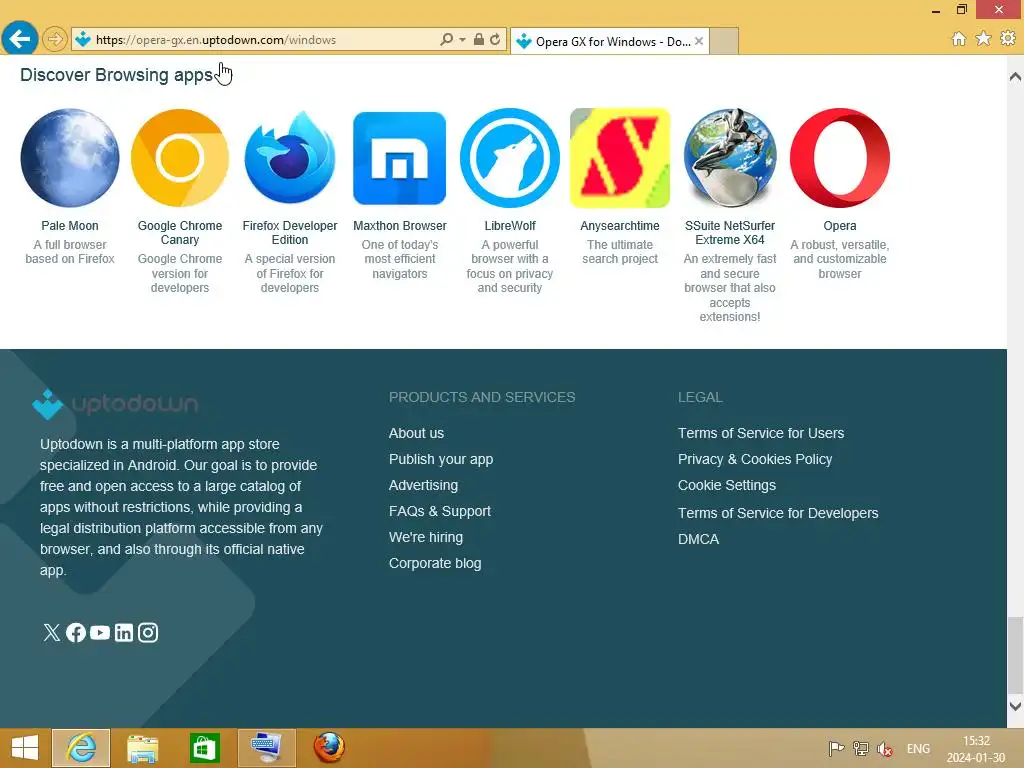Click the security lock icon in address bar
The image size is (1024, 768).
pos(479,39)
